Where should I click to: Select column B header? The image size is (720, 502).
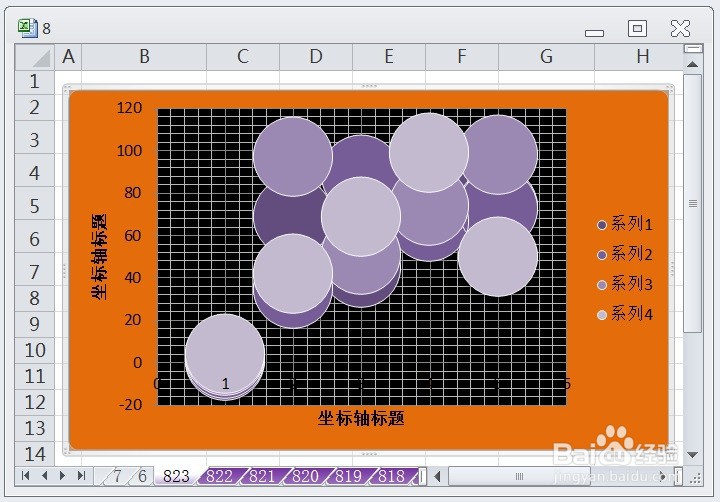(144, 57)
